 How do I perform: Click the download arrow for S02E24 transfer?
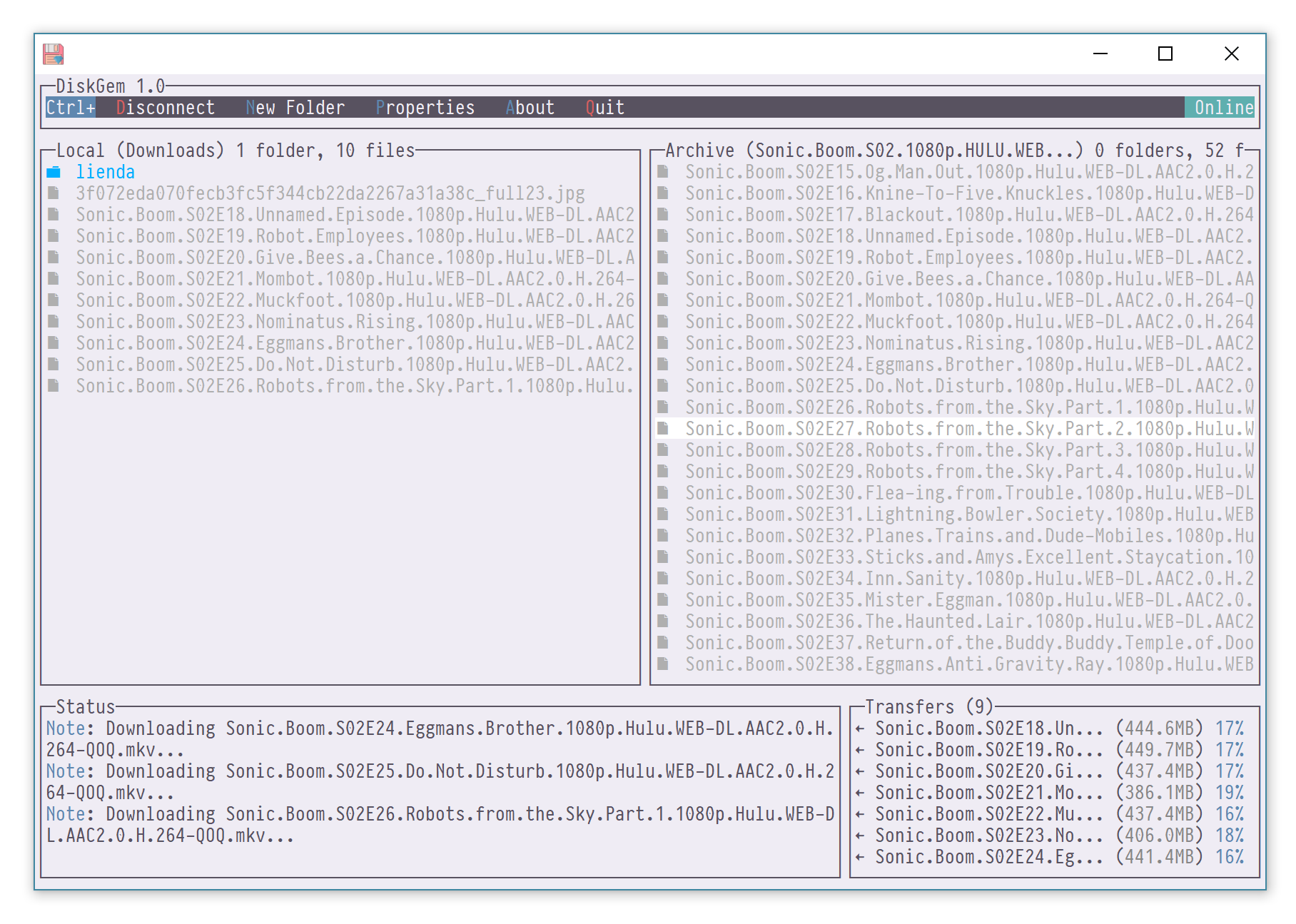pos(860,857)
